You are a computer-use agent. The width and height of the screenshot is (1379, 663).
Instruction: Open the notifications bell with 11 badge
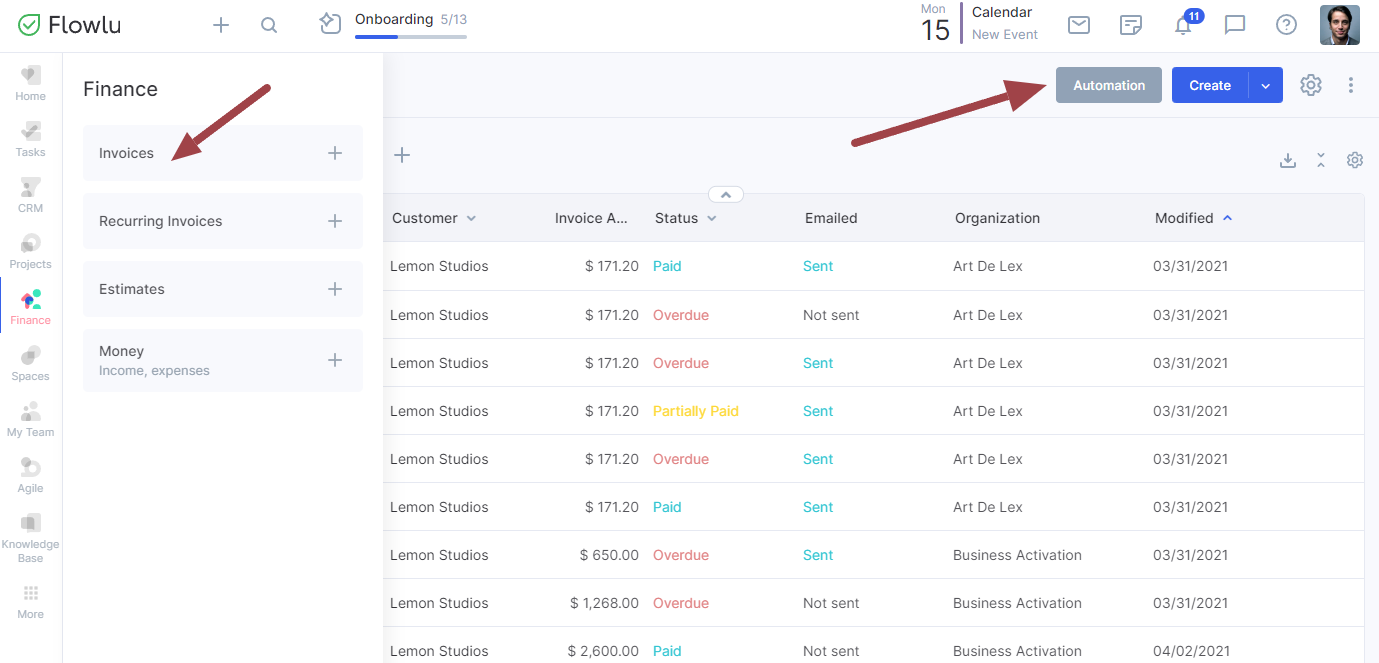point(1185,23)
